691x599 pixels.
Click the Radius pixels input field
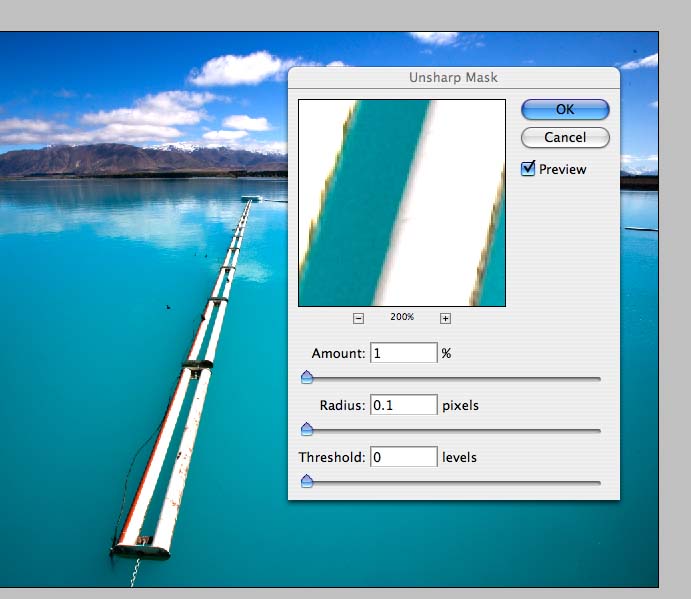(x=404, y=405)
